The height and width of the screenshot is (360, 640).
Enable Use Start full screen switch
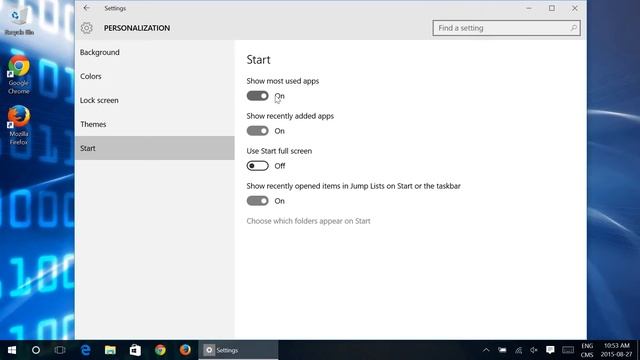coord(258,166)
